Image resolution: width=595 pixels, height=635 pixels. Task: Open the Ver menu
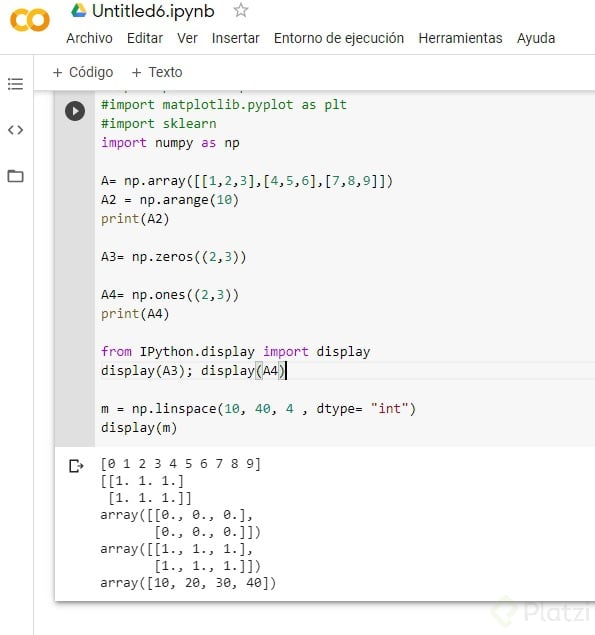[187, 38]
